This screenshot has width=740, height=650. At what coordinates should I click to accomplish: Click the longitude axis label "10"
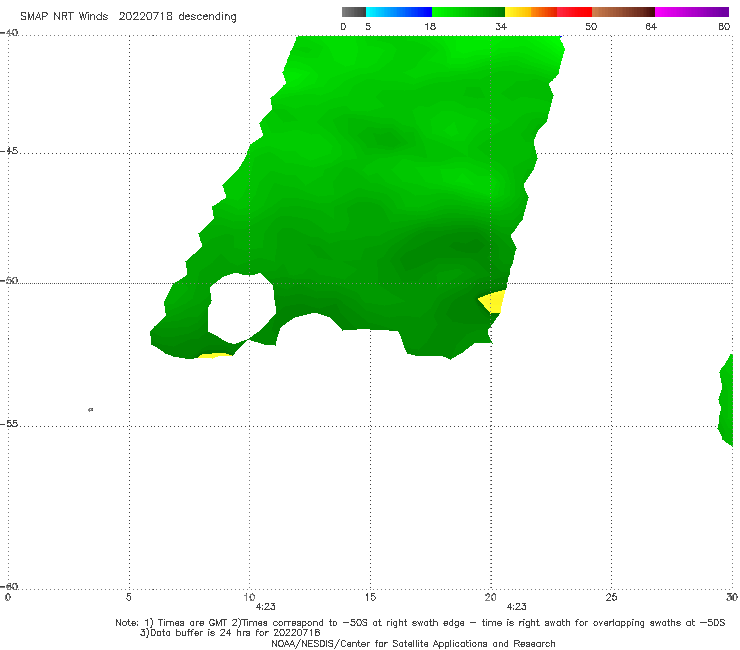pyautogui.click(x=249, y=597)
